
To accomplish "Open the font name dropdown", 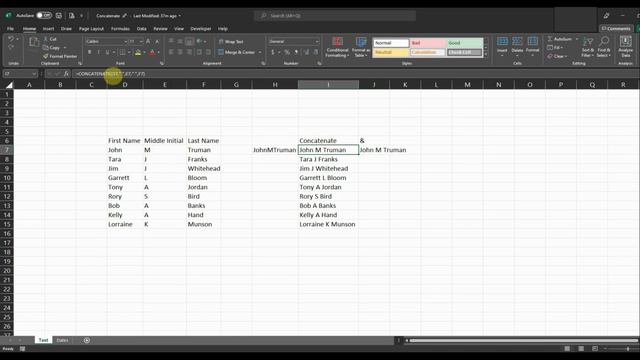I will coord(125,42).
